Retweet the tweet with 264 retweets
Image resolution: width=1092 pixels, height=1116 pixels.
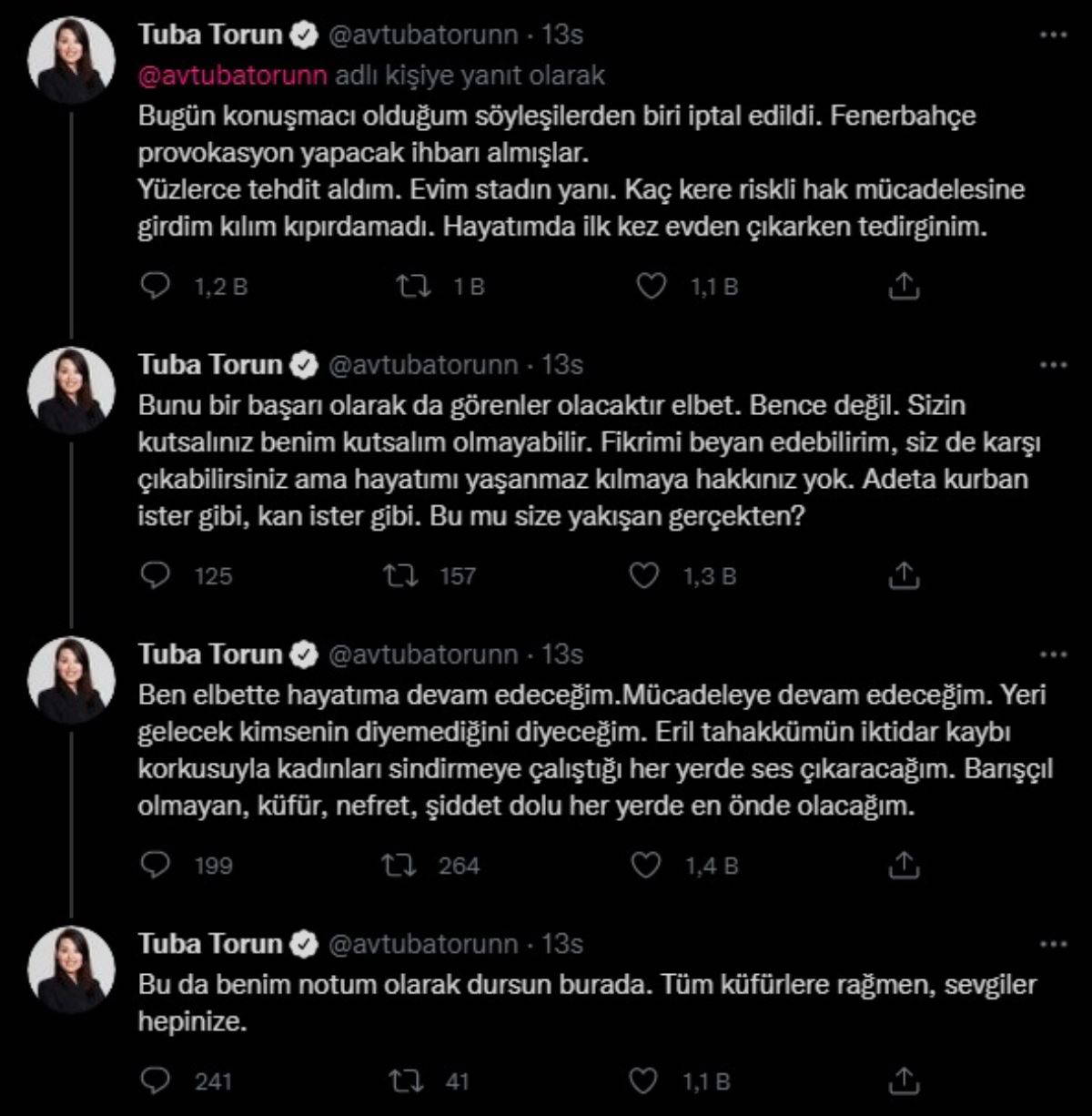pos(400,865)
